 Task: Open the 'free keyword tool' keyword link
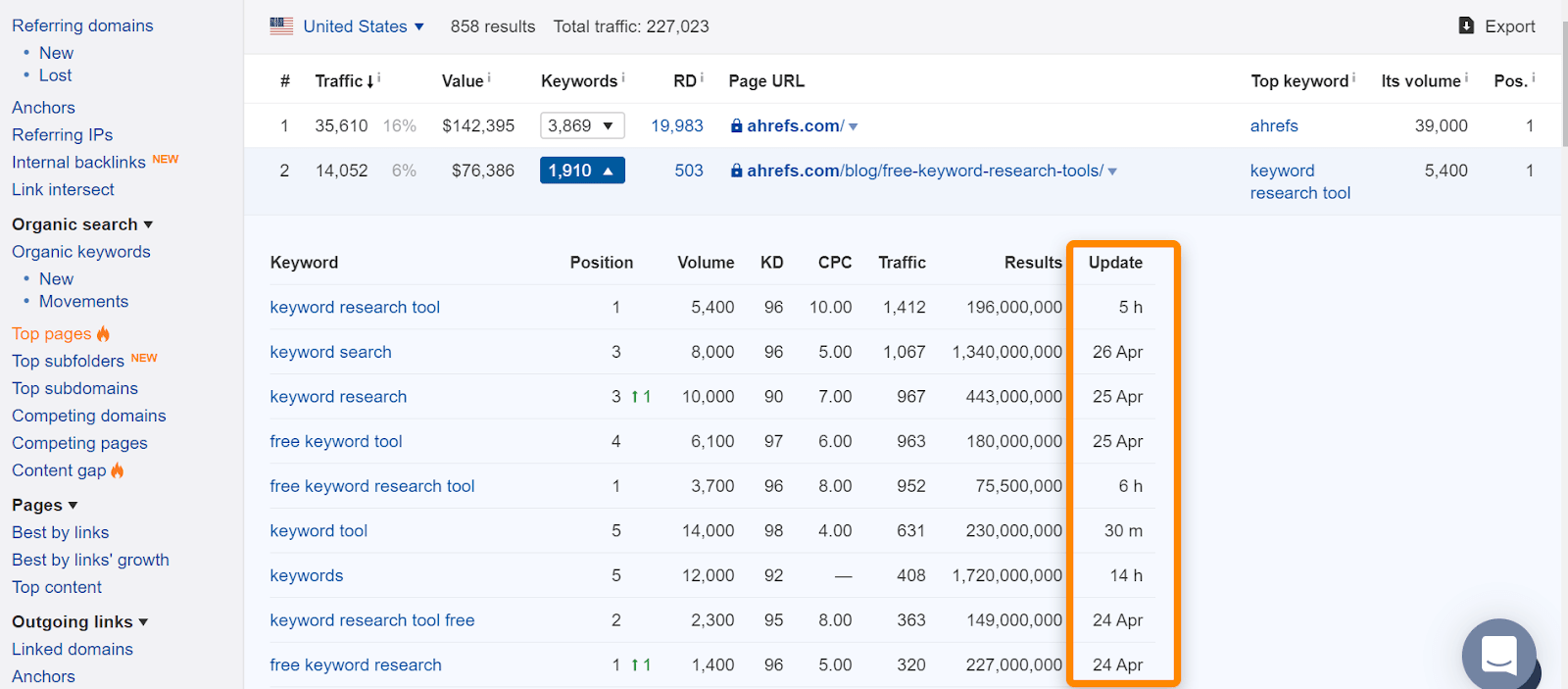(x=336, y=441)
